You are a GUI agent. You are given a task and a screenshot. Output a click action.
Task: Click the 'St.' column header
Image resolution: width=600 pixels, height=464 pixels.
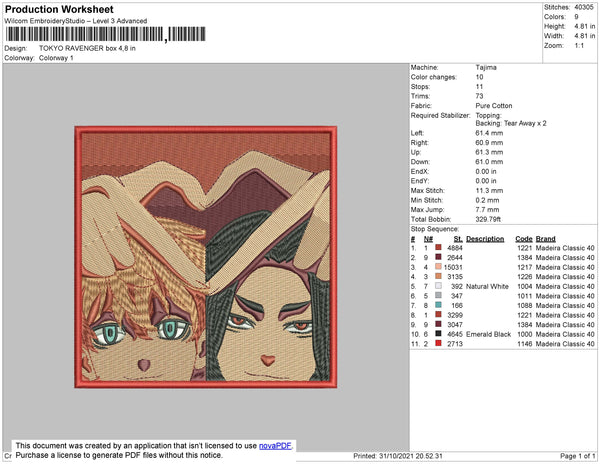click(x=458, y=239)
